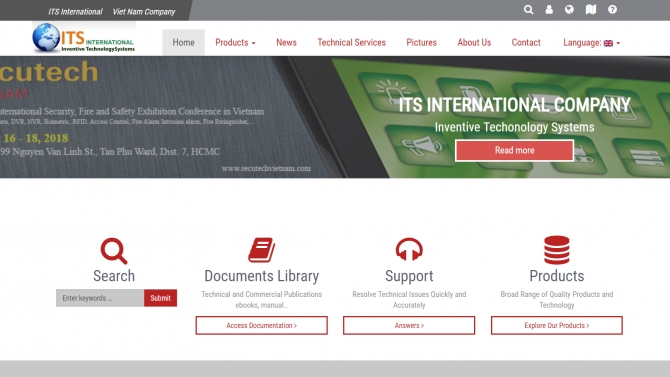Click the Search section heading
The image size is (670, 377).
click(114, 276)
